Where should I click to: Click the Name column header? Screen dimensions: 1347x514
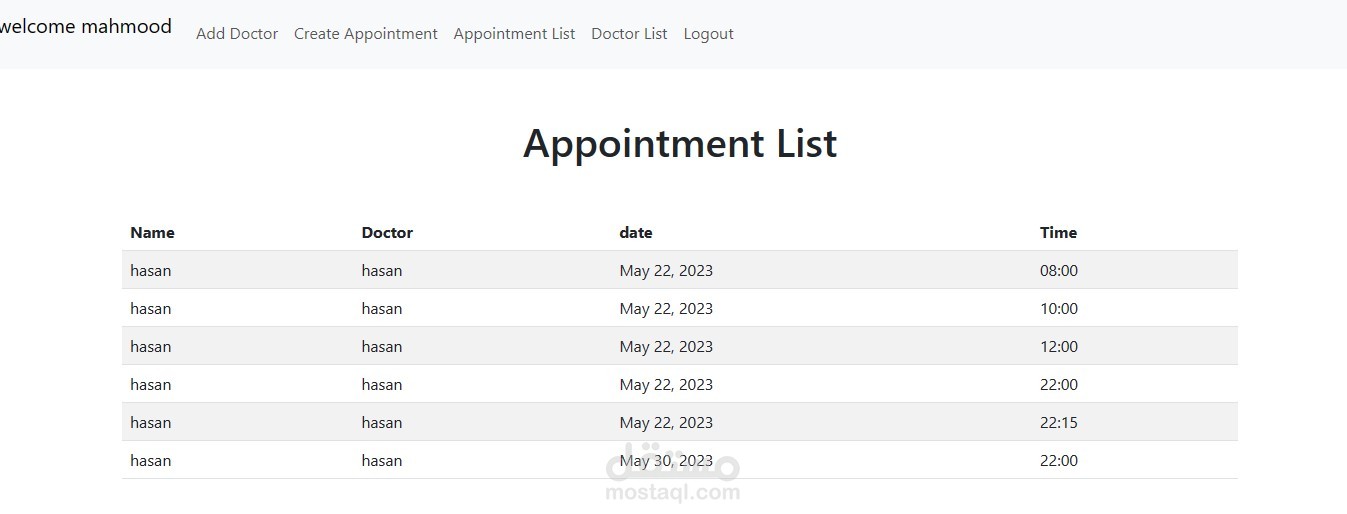point(152,233)
